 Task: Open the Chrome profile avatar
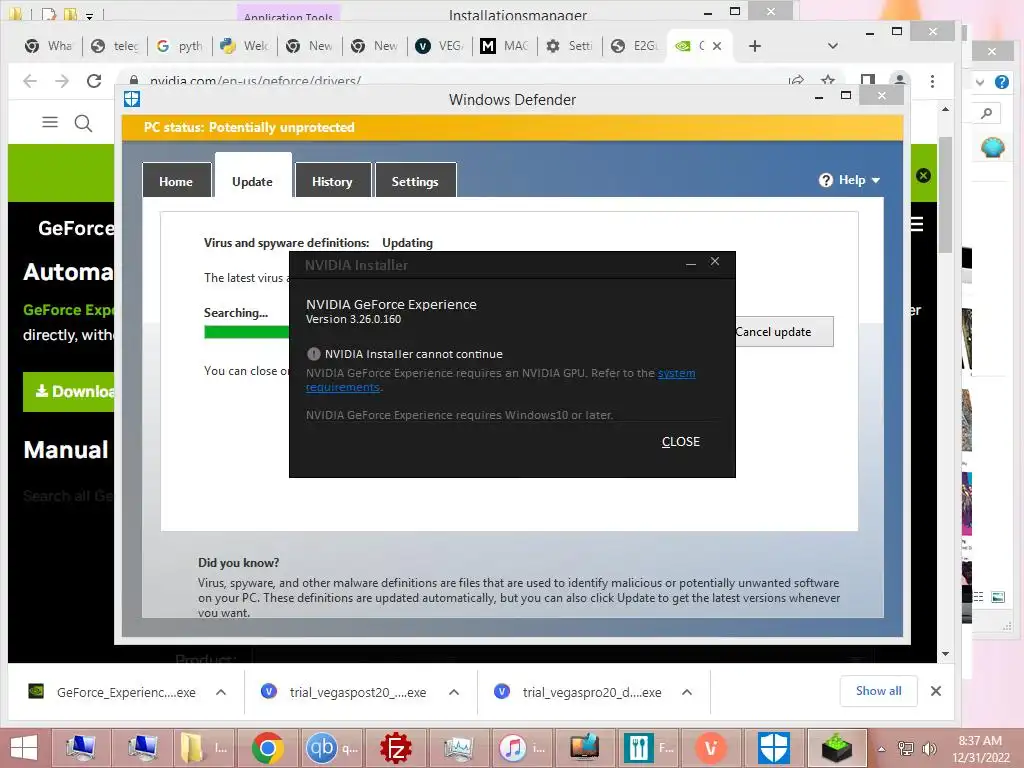coord(900,80)
